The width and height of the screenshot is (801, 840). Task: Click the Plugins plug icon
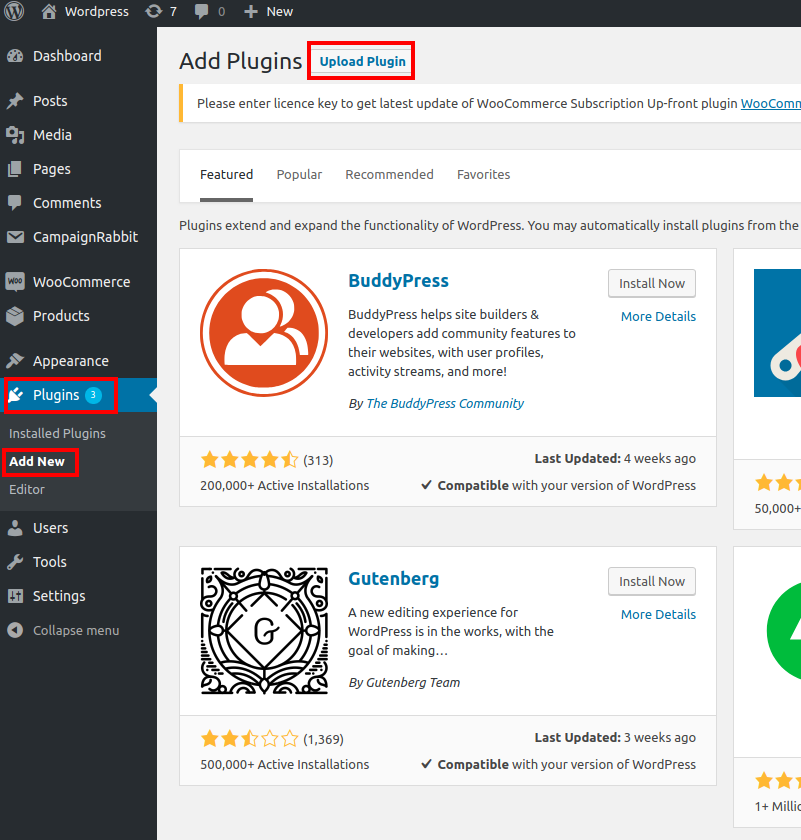tap(16, 395)
